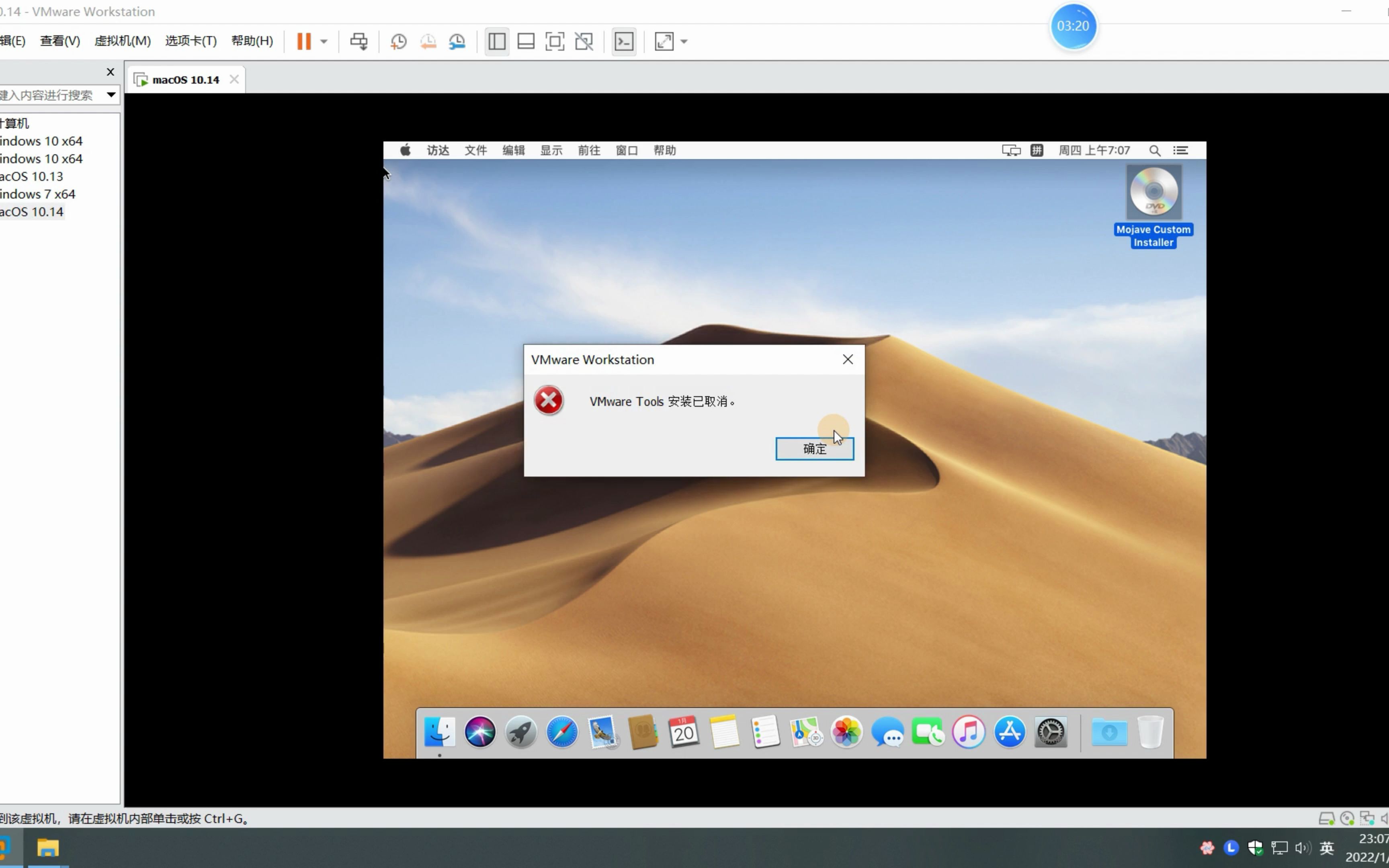The width and height of the screenshot is (1389, 868).
Task: Revert to snapshot using toolbar icon
Action: pos(428,41)
